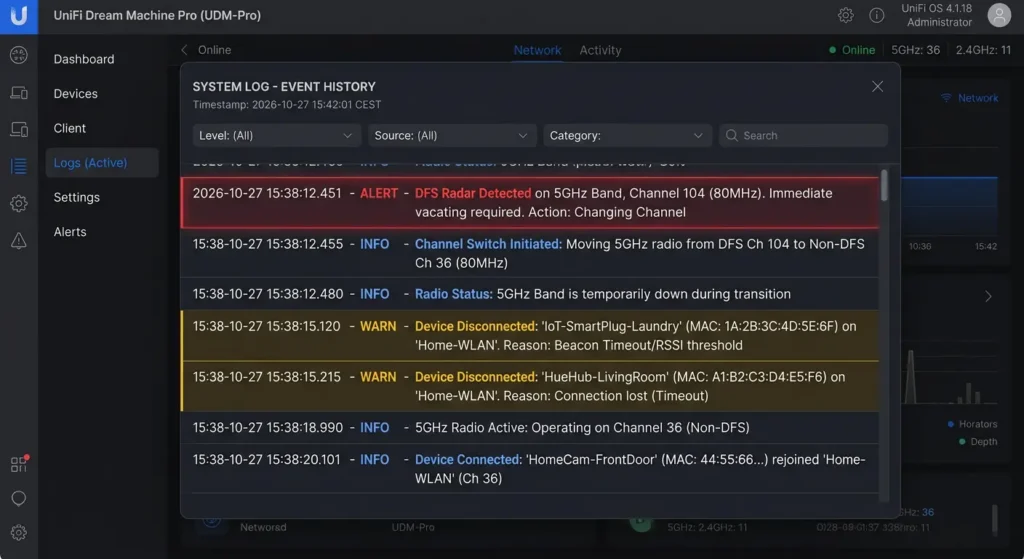This screenshot has height=559, width=1024.
Task: Close the System Log dialog
Action: [x=878, y=86]
